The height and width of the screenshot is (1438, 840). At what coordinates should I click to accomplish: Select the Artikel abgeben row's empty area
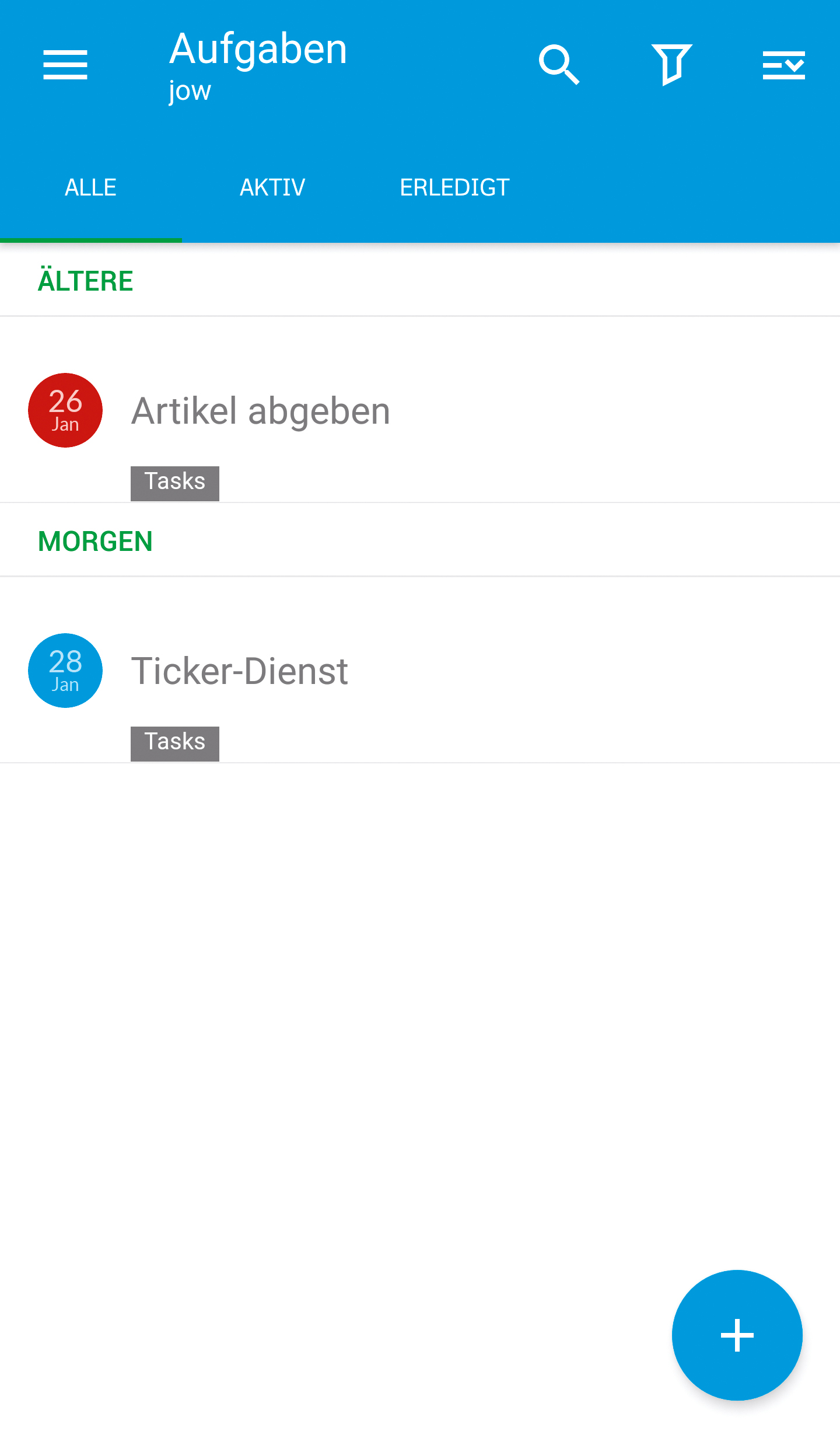612,420
